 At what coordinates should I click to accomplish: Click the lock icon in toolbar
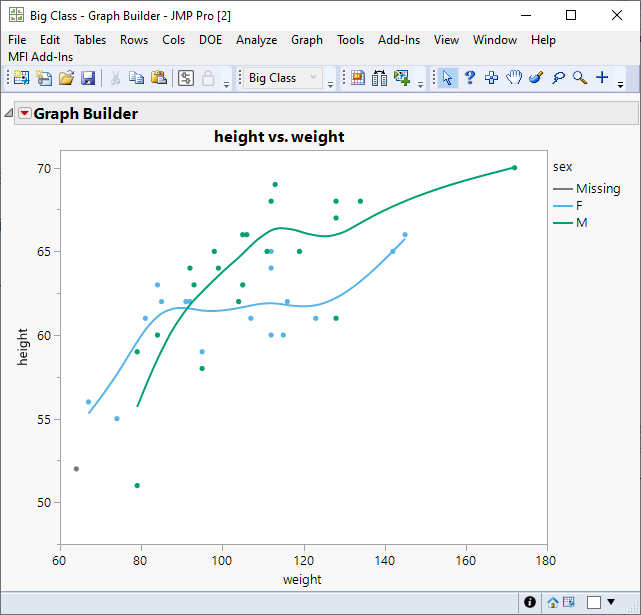208,78
